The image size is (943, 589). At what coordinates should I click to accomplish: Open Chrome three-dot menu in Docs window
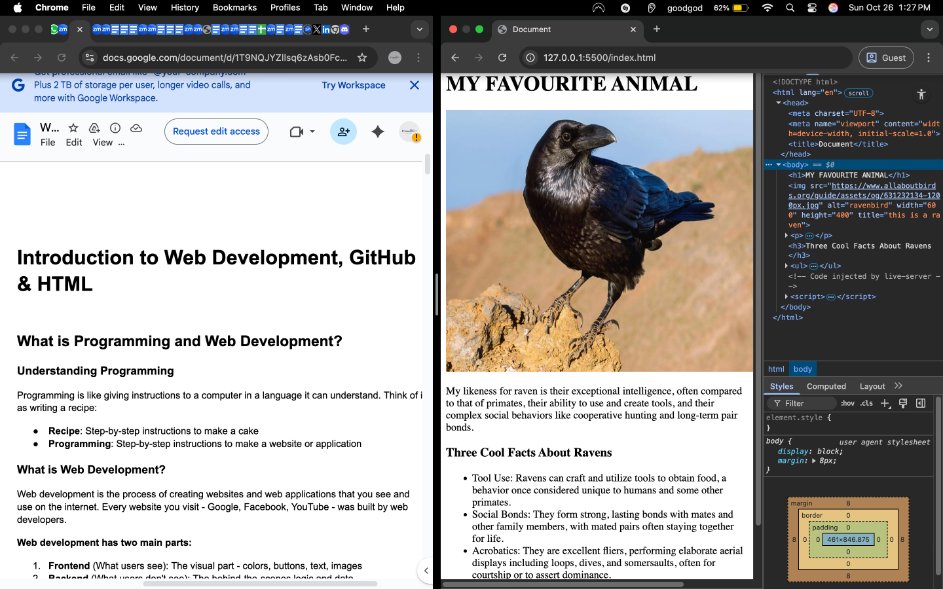(419, 58)
